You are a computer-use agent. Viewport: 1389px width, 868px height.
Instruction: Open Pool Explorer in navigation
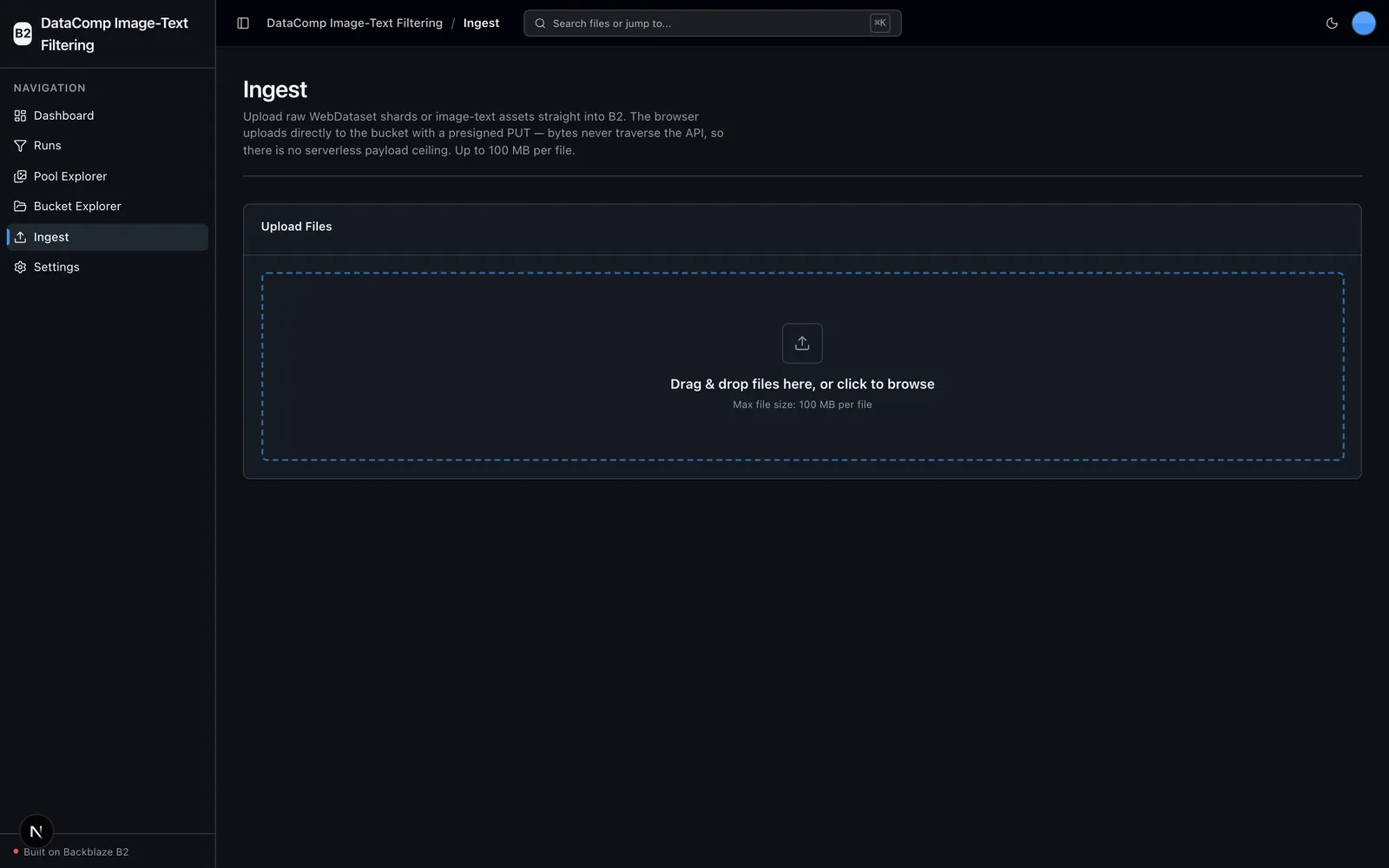108,176
